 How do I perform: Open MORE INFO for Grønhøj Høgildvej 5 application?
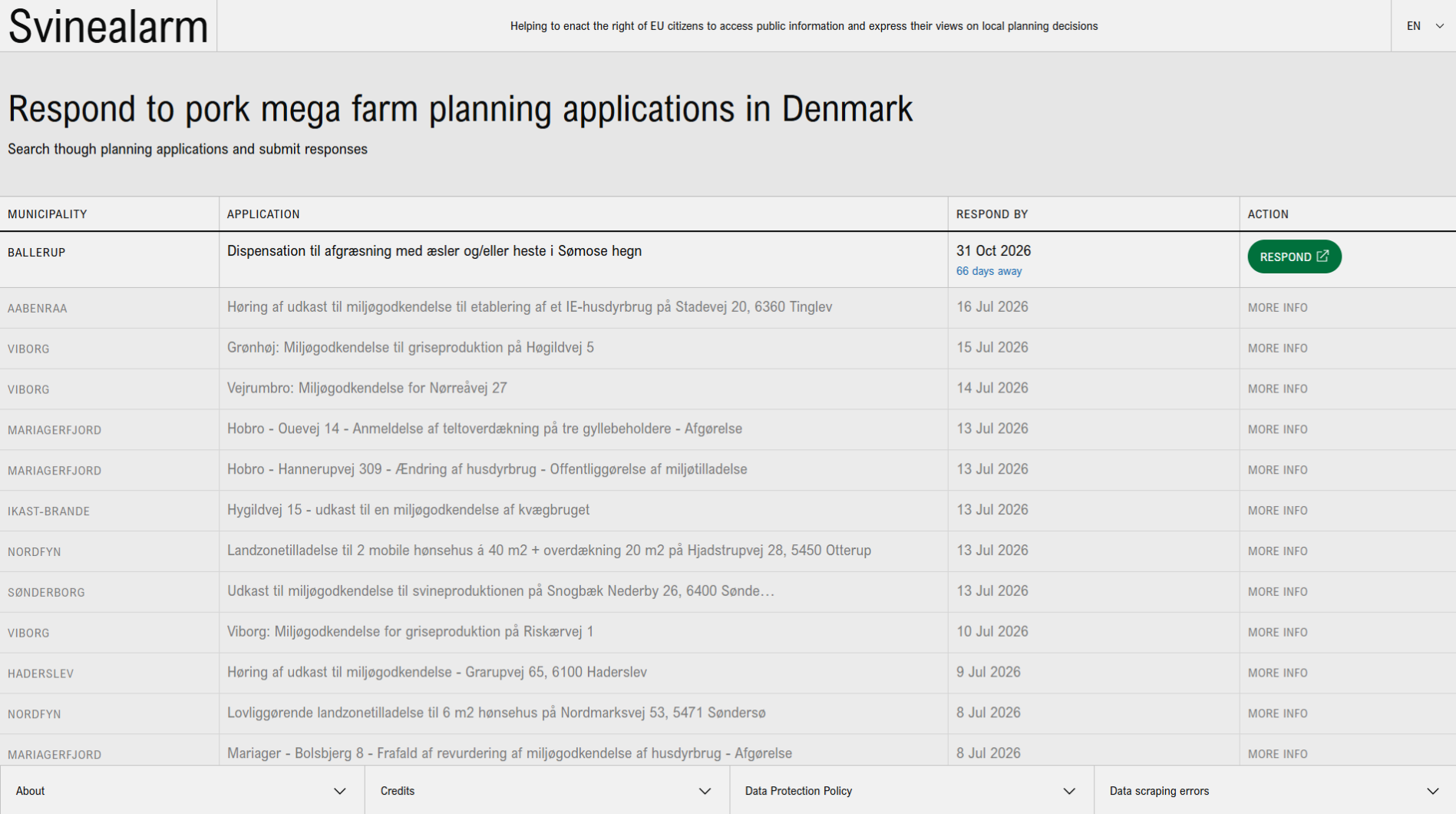point(1277,349)
